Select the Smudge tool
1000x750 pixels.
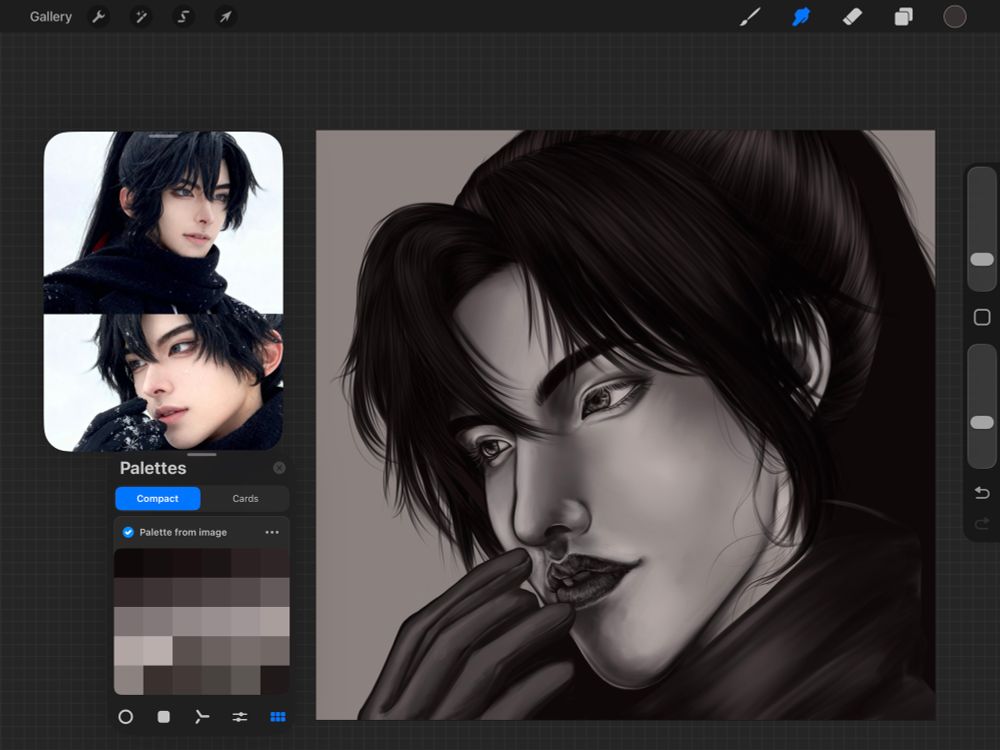[x=801, y=17]
